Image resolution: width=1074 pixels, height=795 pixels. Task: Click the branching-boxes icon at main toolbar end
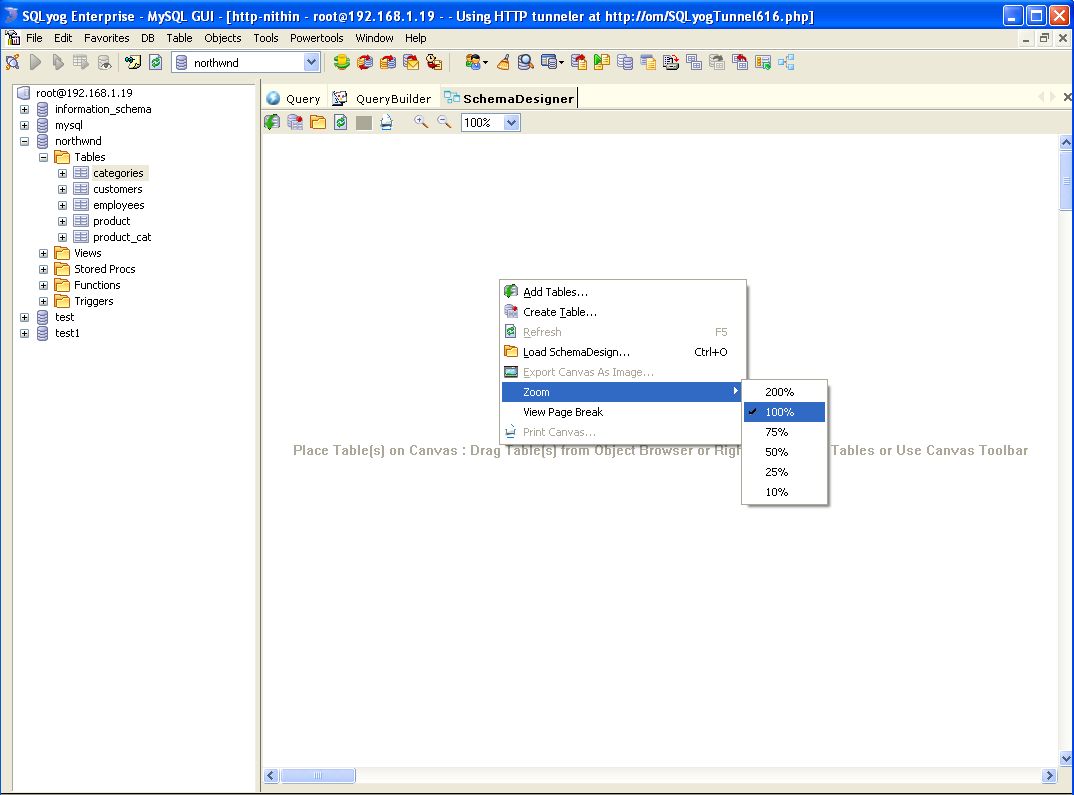tap(786, 63)
